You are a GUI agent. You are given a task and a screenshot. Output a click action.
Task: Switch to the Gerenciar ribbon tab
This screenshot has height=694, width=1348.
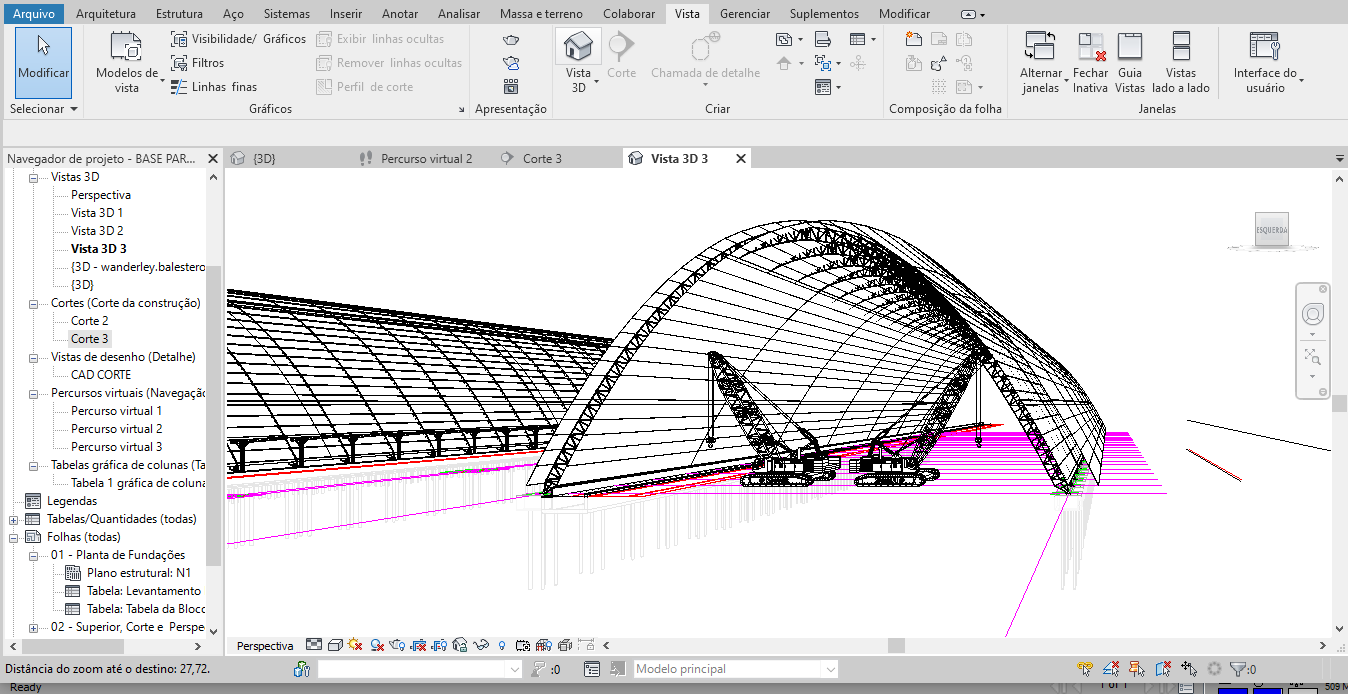[x=744, y=14]
